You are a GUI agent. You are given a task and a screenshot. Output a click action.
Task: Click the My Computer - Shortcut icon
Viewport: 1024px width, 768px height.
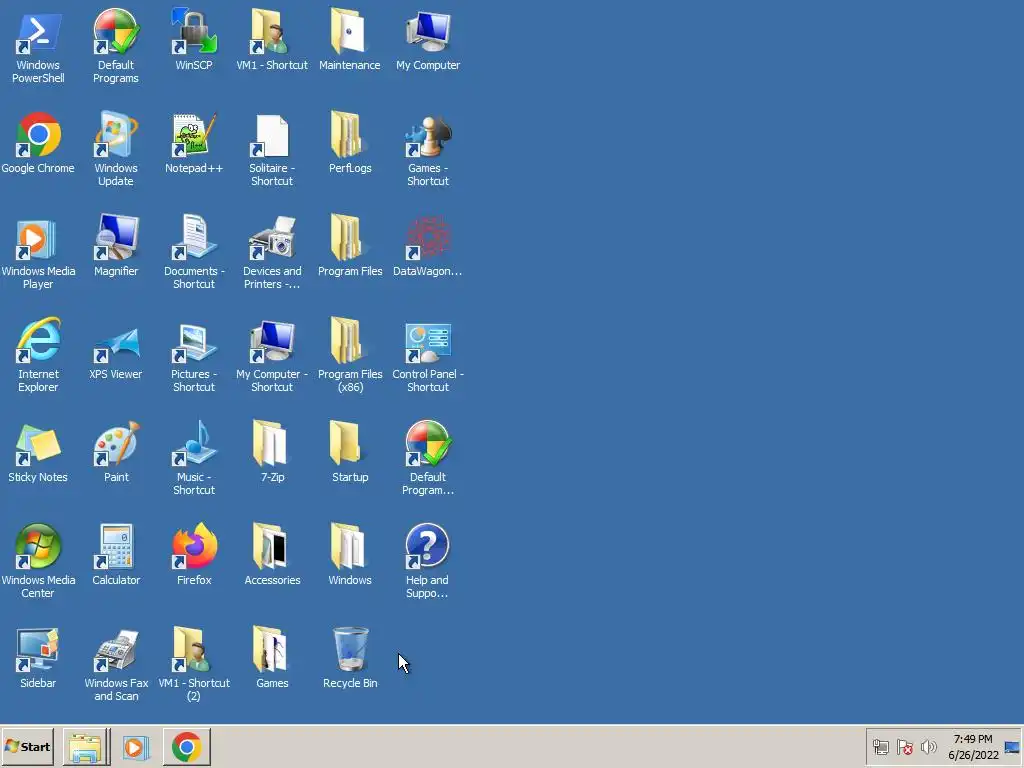click(x=272, y=341)
